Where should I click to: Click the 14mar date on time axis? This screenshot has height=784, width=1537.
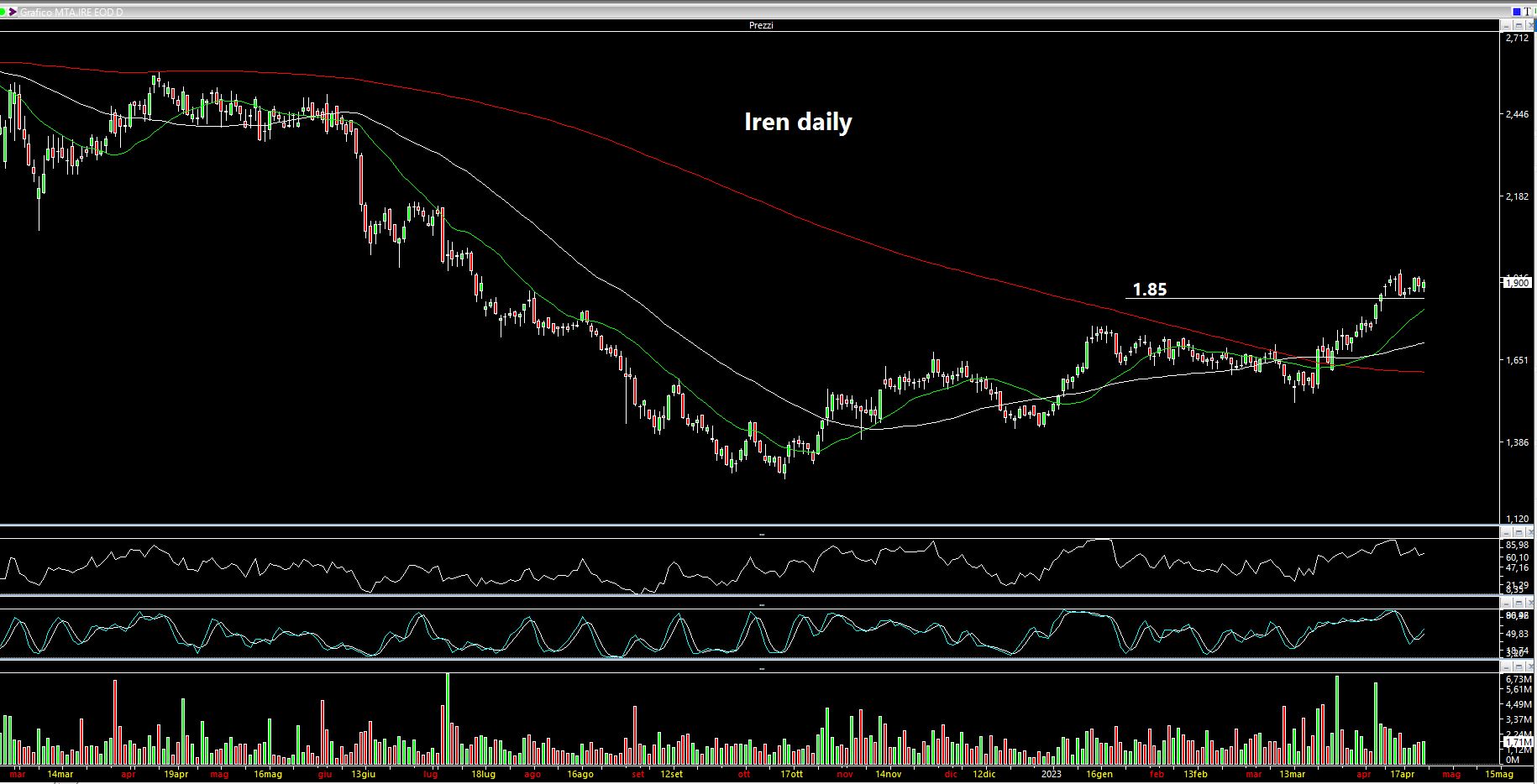point(60,774)
